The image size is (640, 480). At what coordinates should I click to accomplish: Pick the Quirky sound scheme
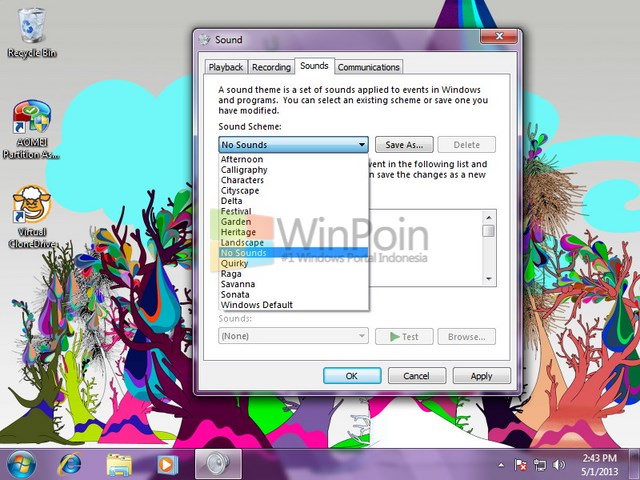click(x=293, y=263)
